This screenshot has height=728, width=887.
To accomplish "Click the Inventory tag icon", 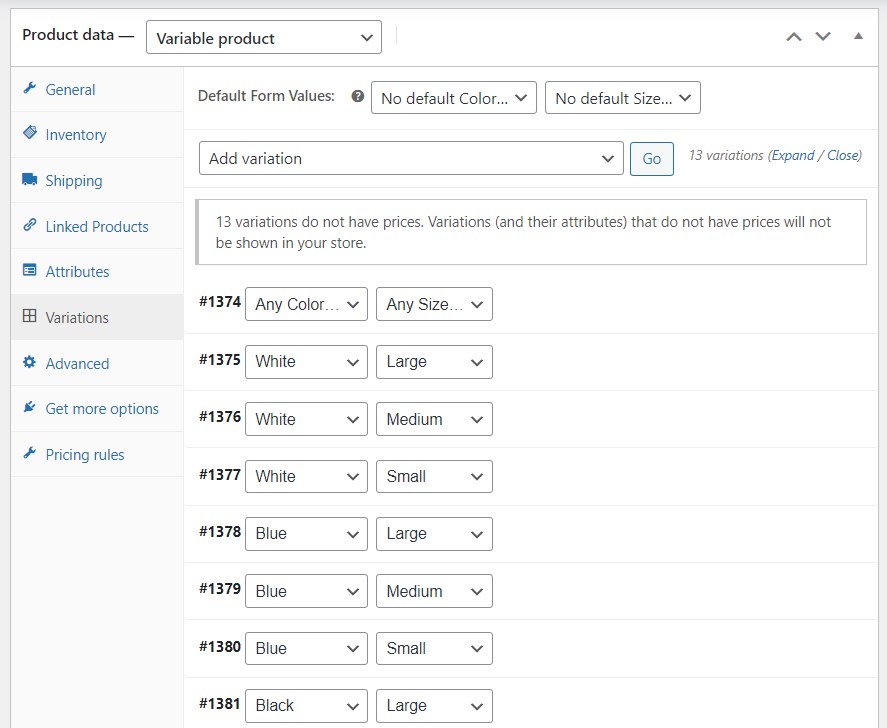I will tap(29, 133).
